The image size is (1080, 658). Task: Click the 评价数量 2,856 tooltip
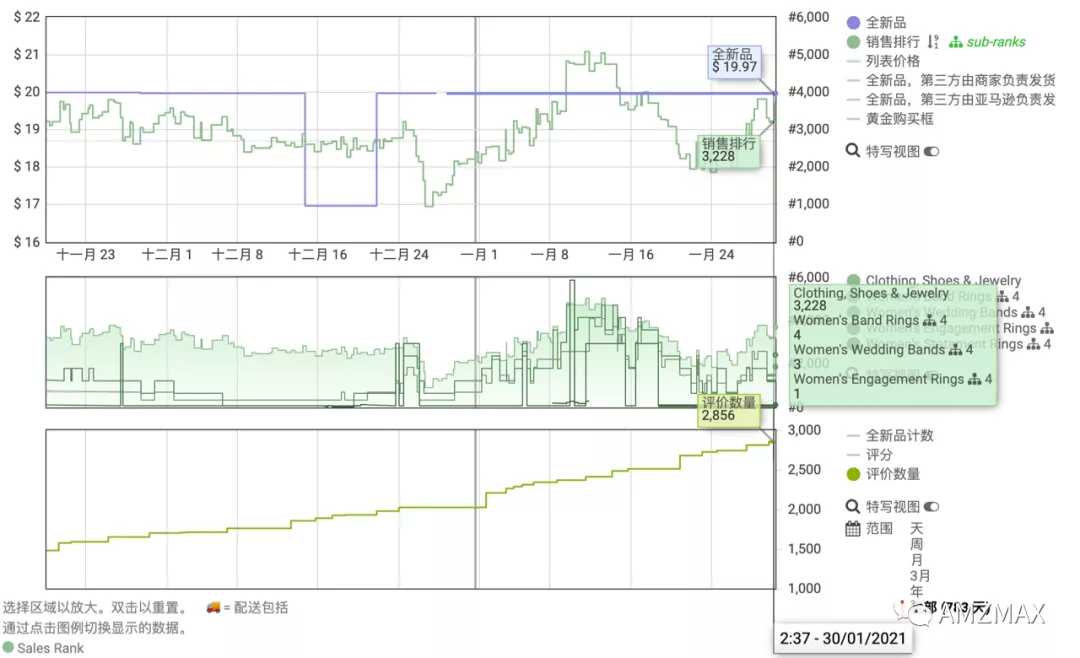point(729,409)
